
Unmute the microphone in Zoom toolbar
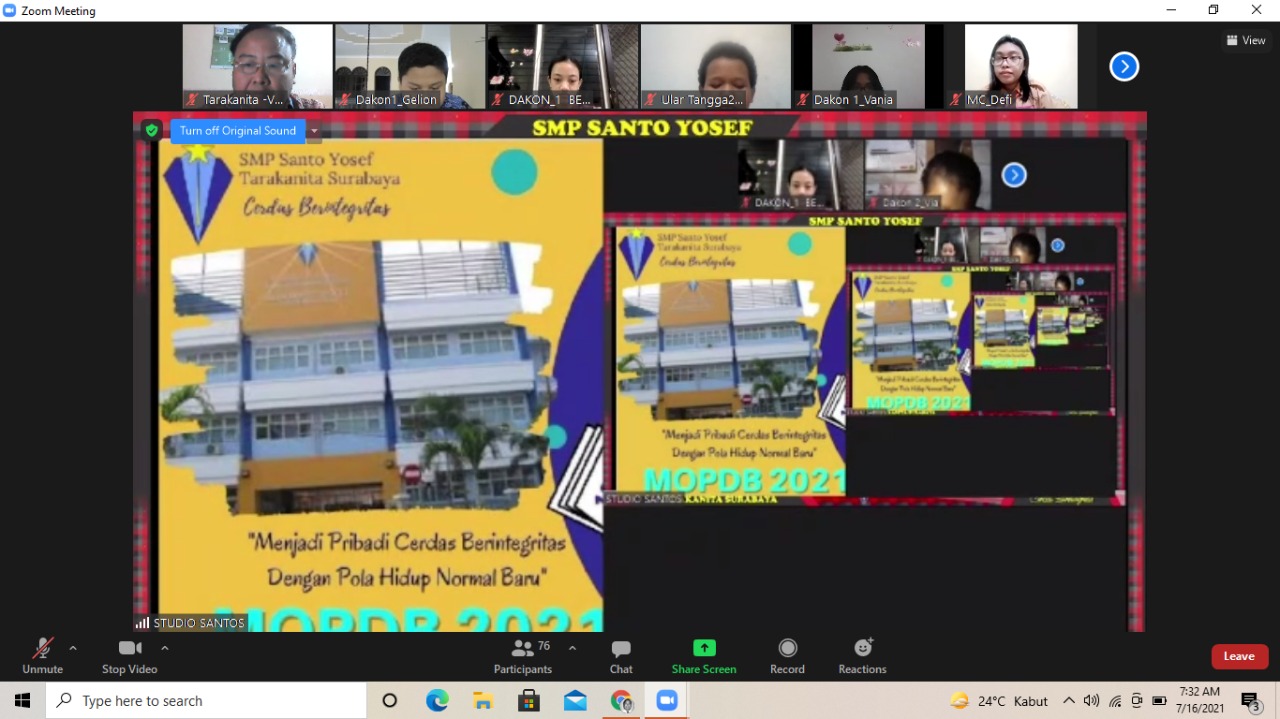[x=42, y=656]
